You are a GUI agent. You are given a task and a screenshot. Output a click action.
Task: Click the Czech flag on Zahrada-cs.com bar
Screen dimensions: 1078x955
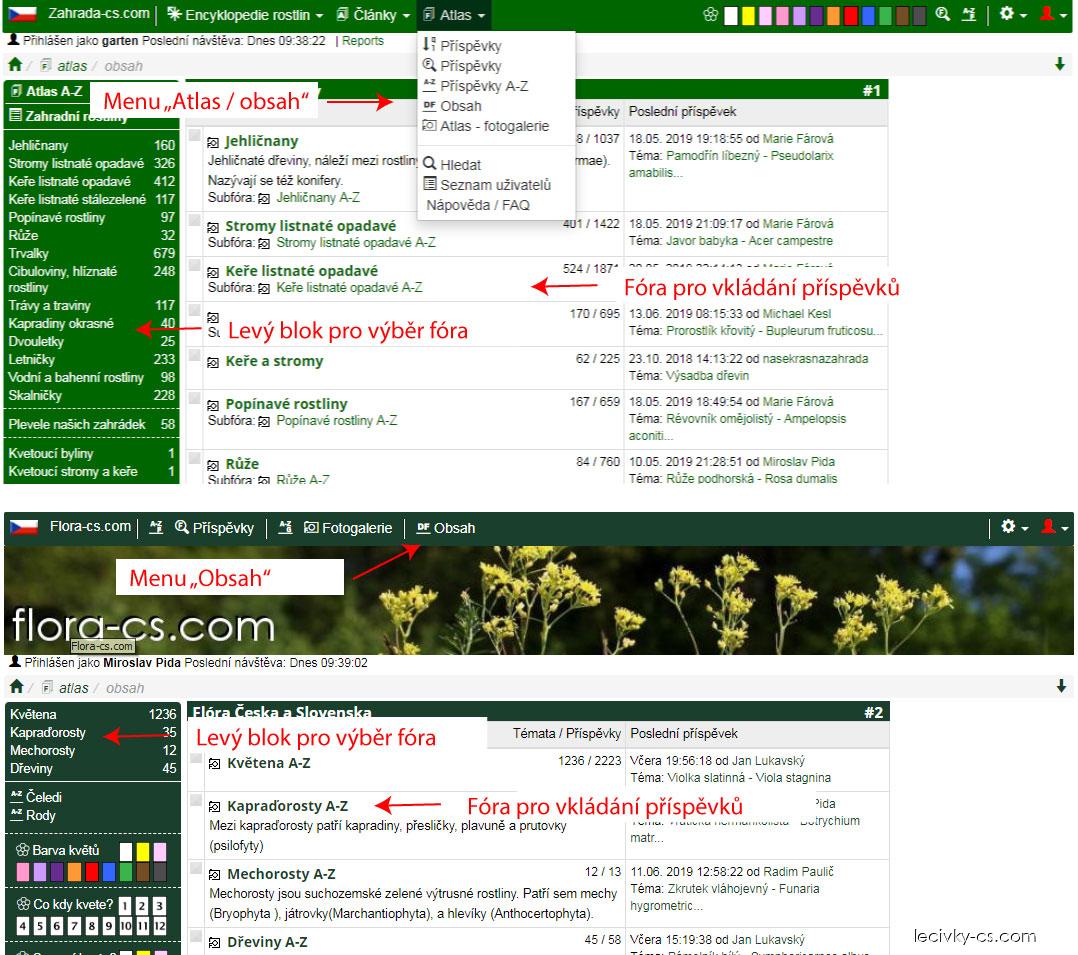click(23, 14)
